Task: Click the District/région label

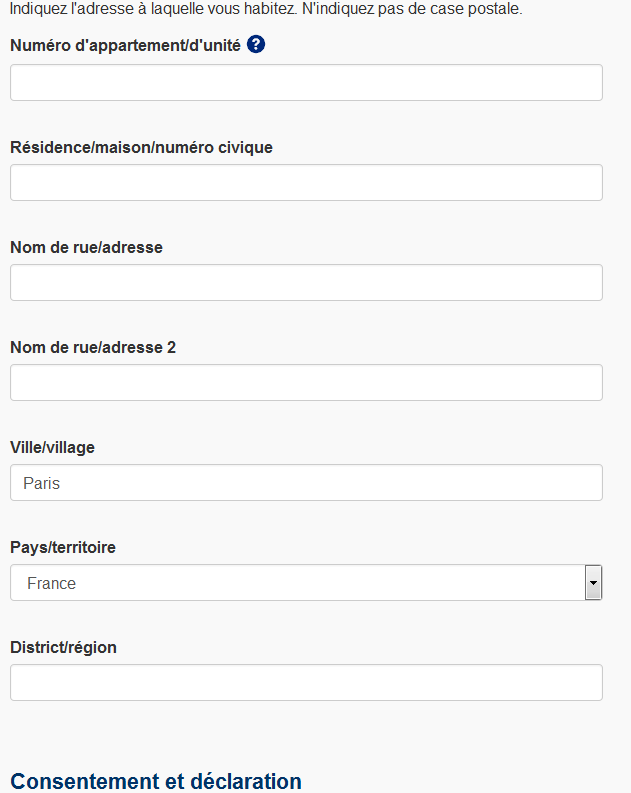Action: coord(64,647)
